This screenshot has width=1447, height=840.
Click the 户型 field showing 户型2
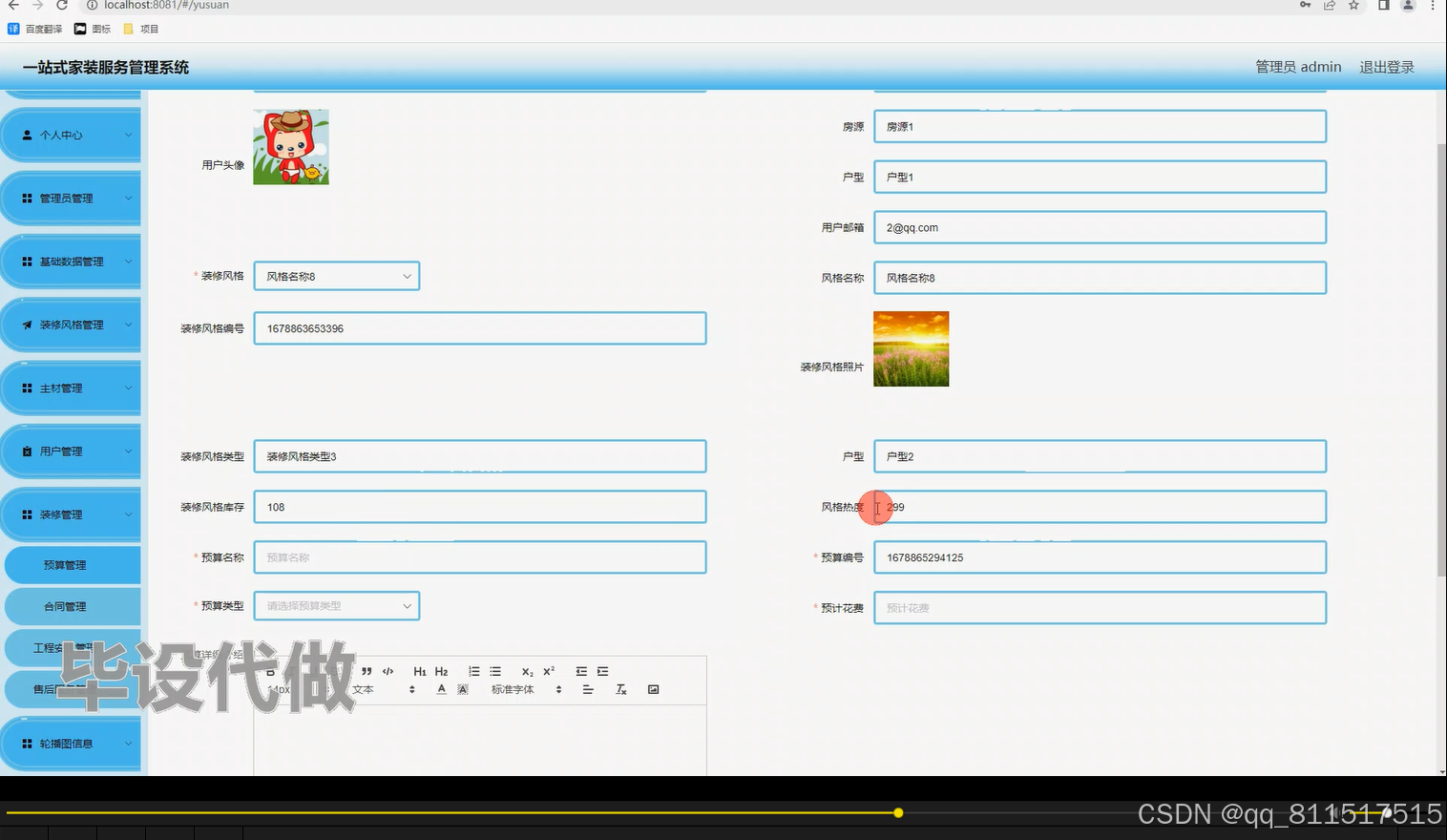pos(1100,456)
